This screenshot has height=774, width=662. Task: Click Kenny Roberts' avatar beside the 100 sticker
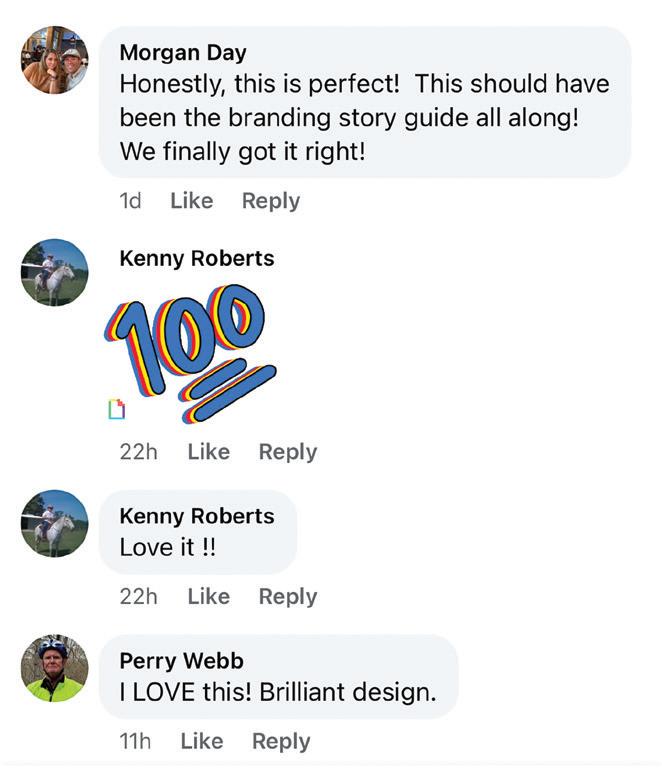55,272
